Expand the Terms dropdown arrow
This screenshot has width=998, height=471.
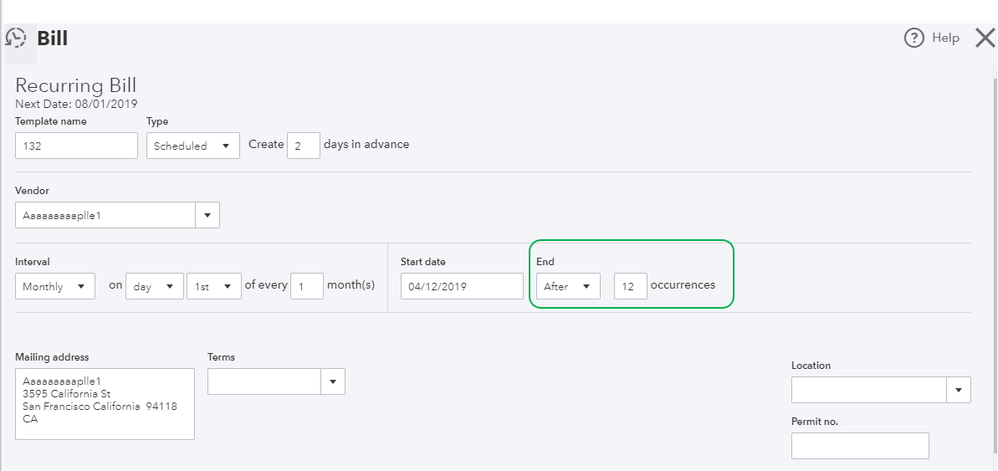coord(333,382)
